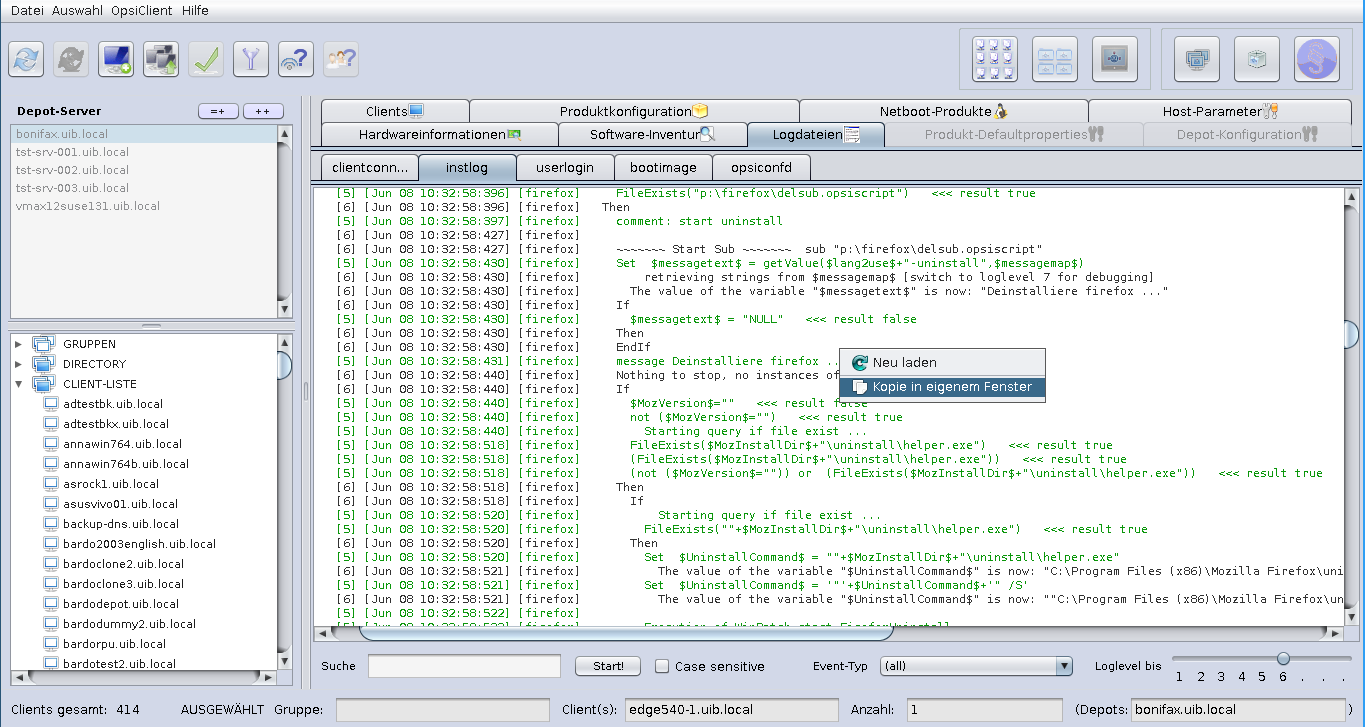Viewport: 1365px width, 727px height.
Task: Switch to the Clients tab
Action: point(395,111)
